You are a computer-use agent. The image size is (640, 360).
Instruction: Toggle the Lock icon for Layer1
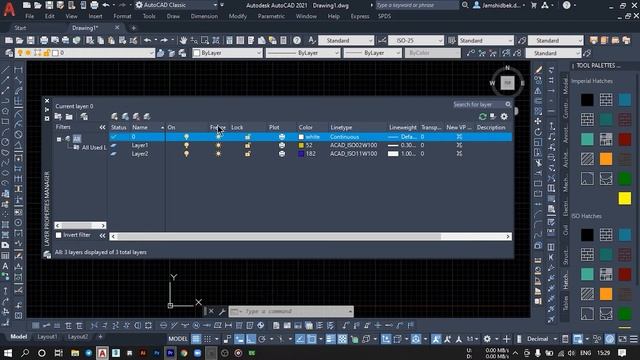[x=248, y=145]
